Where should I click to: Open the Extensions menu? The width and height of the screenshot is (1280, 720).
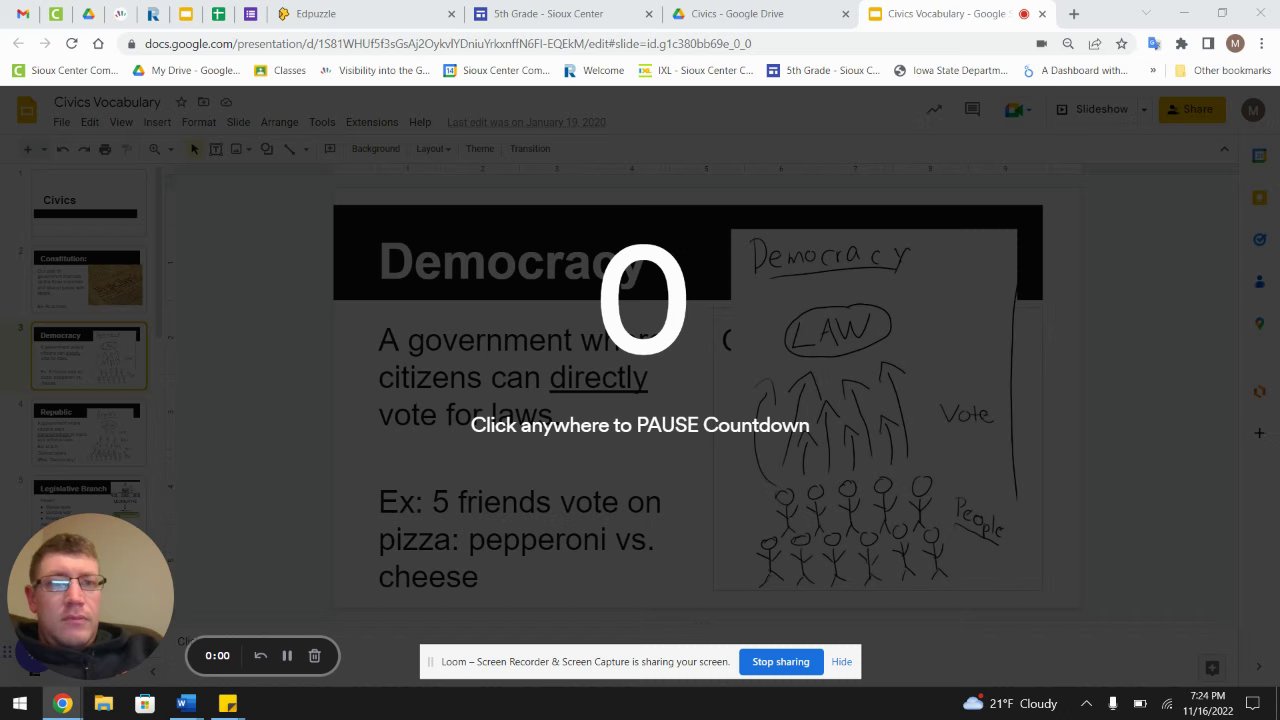[372, 122]
